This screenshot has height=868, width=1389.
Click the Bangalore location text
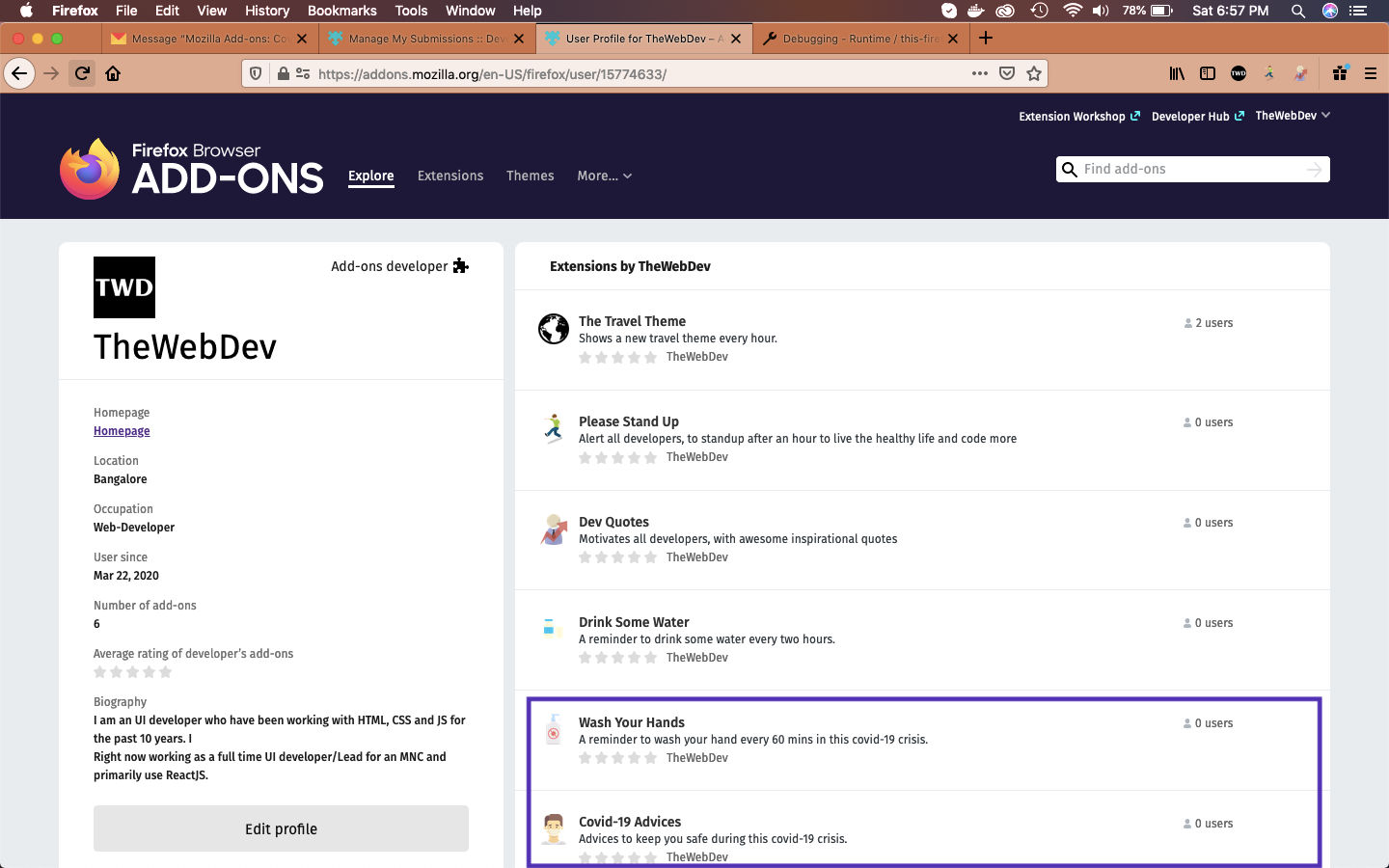(121, 479)
